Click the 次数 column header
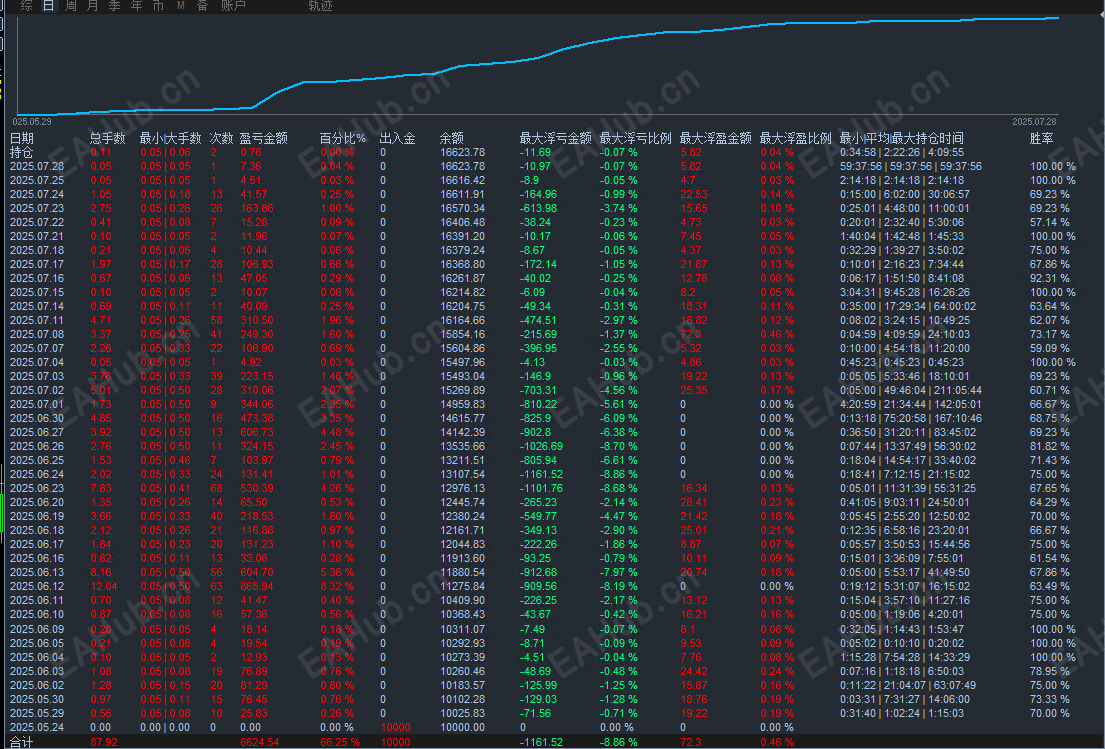 pos(221,138)
